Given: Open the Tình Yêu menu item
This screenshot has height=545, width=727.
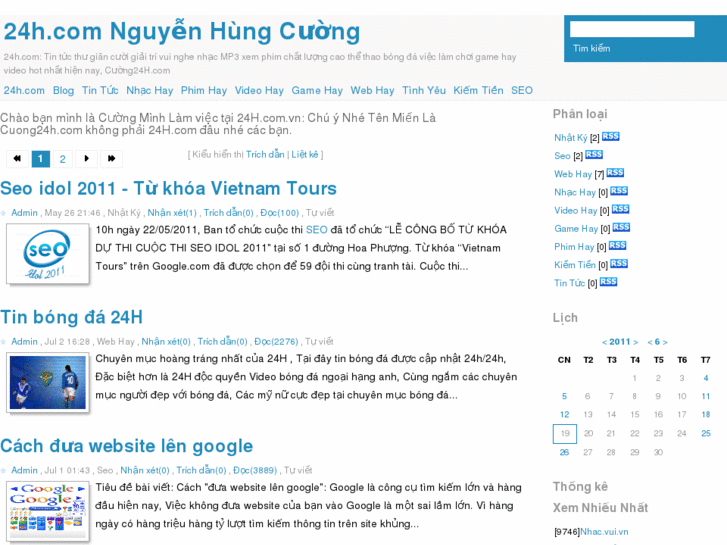Looking at the screenshot, I should click(424, 90).
